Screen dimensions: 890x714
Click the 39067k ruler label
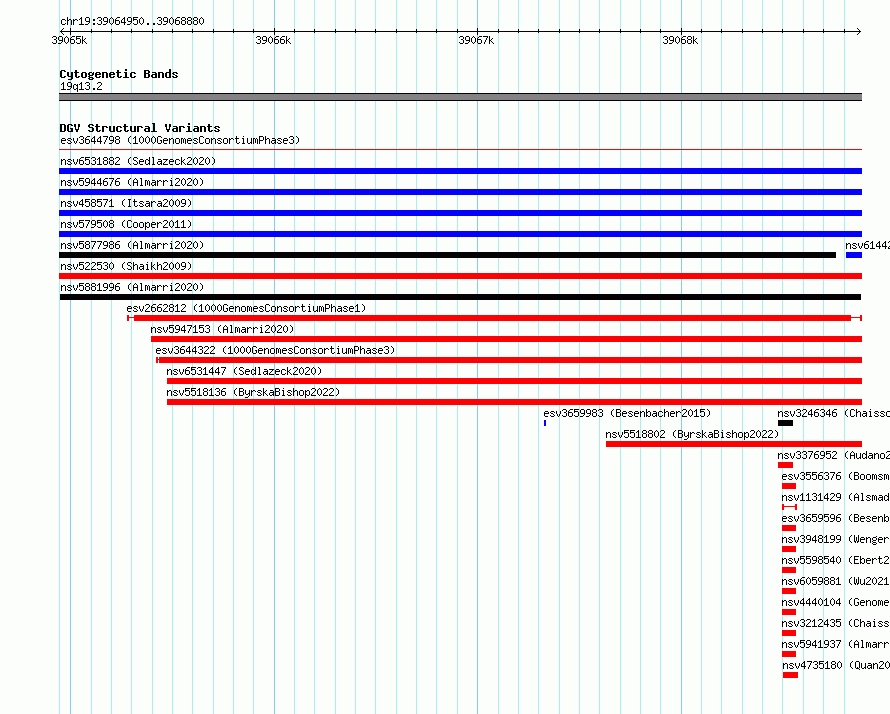(476, 40)
